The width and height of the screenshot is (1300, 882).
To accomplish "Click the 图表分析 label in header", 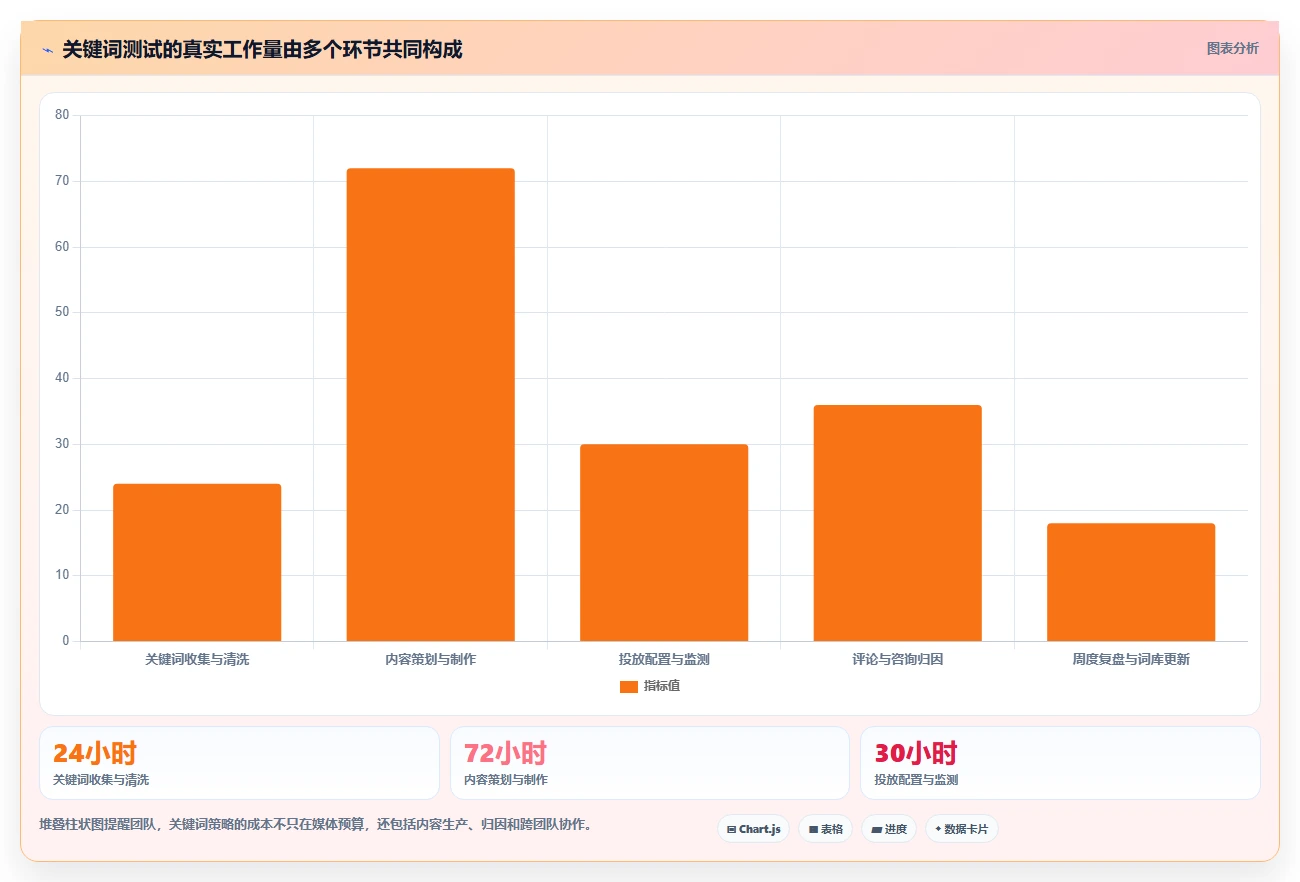I will tap(1233, 48).
